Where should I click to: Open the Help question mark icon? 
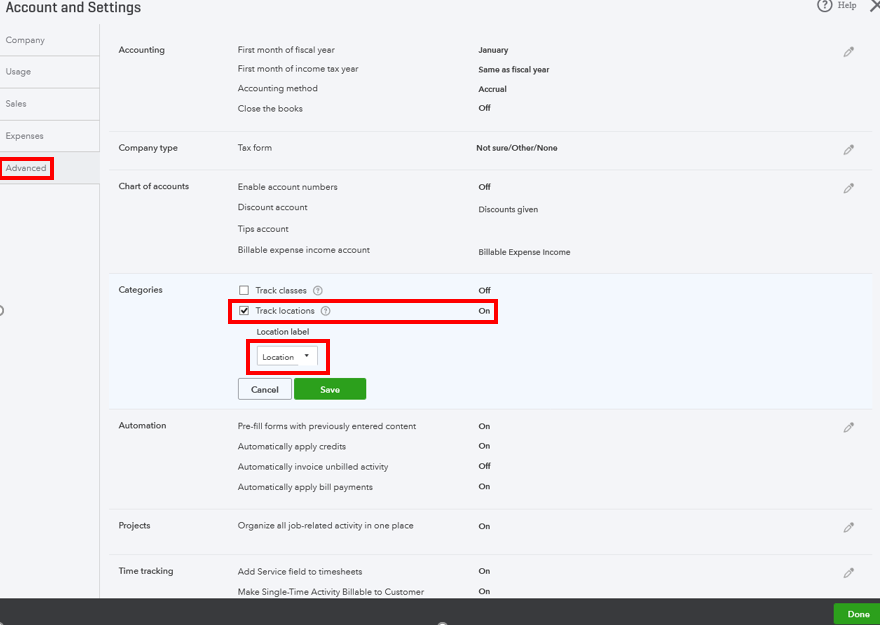(824, 6)
